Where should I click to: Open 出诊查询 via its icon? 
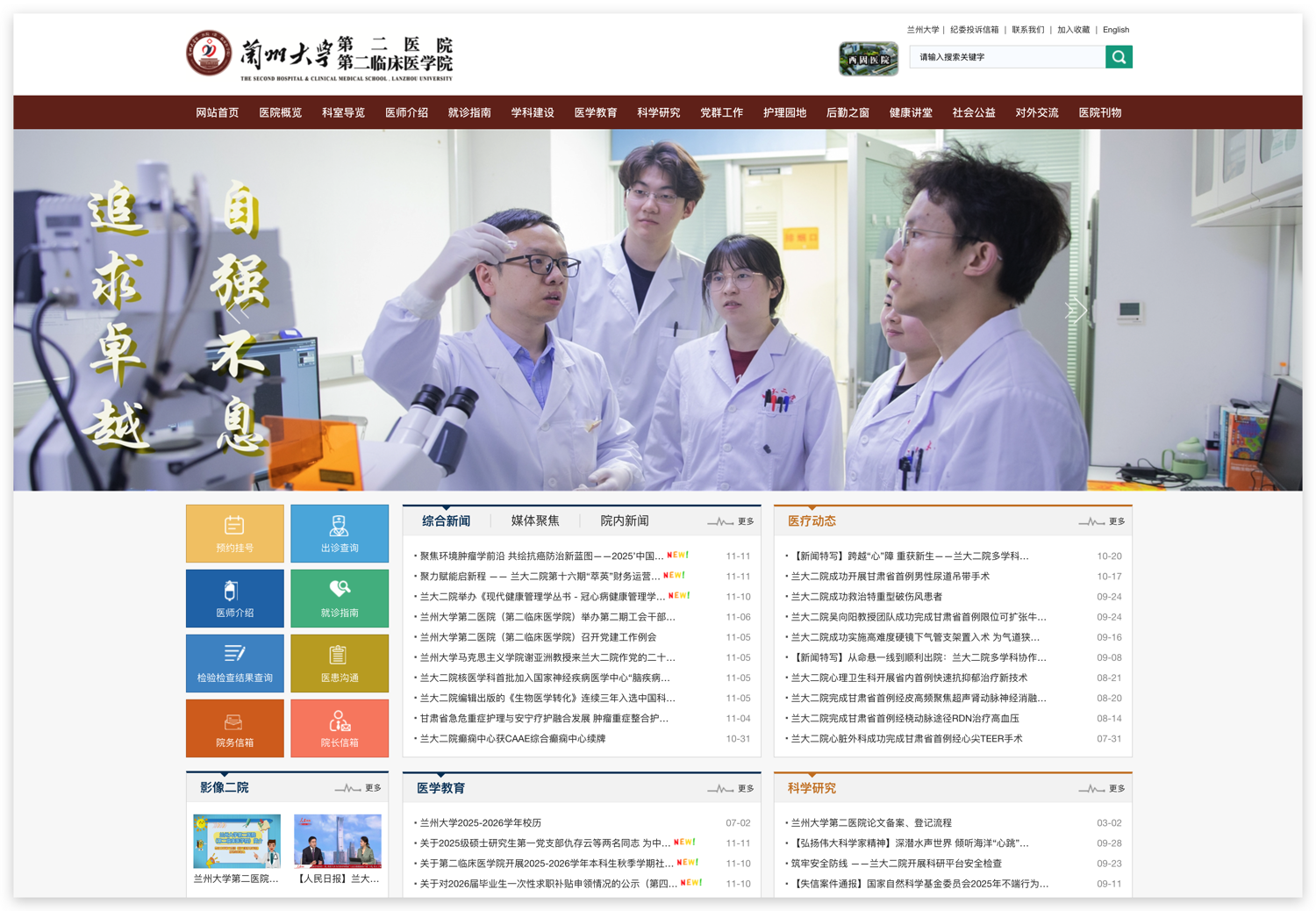click(x=340, y=534)
